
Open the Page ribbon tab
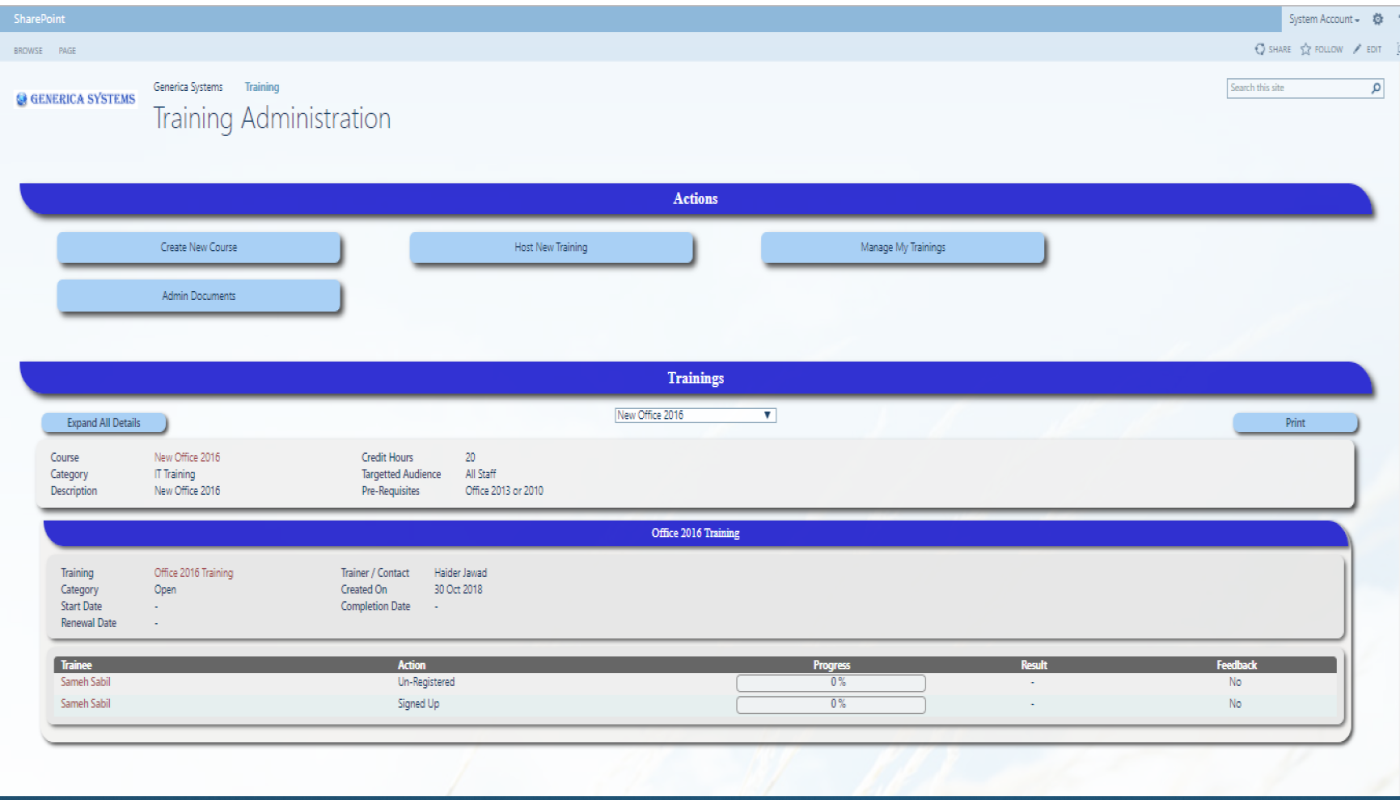click(67, 50)
